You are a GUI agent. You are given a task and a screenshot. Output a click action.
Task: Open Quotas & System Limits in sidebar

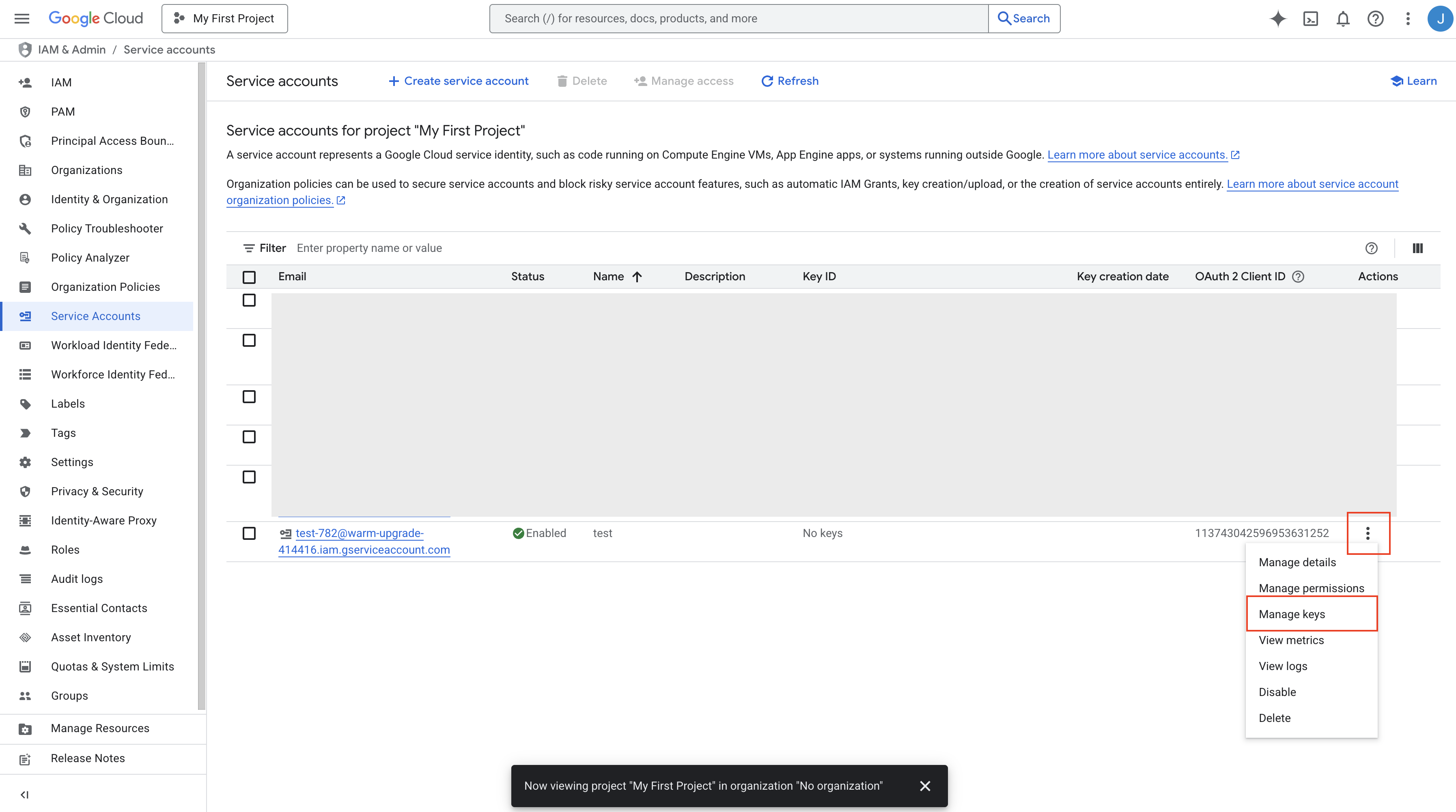97,667
